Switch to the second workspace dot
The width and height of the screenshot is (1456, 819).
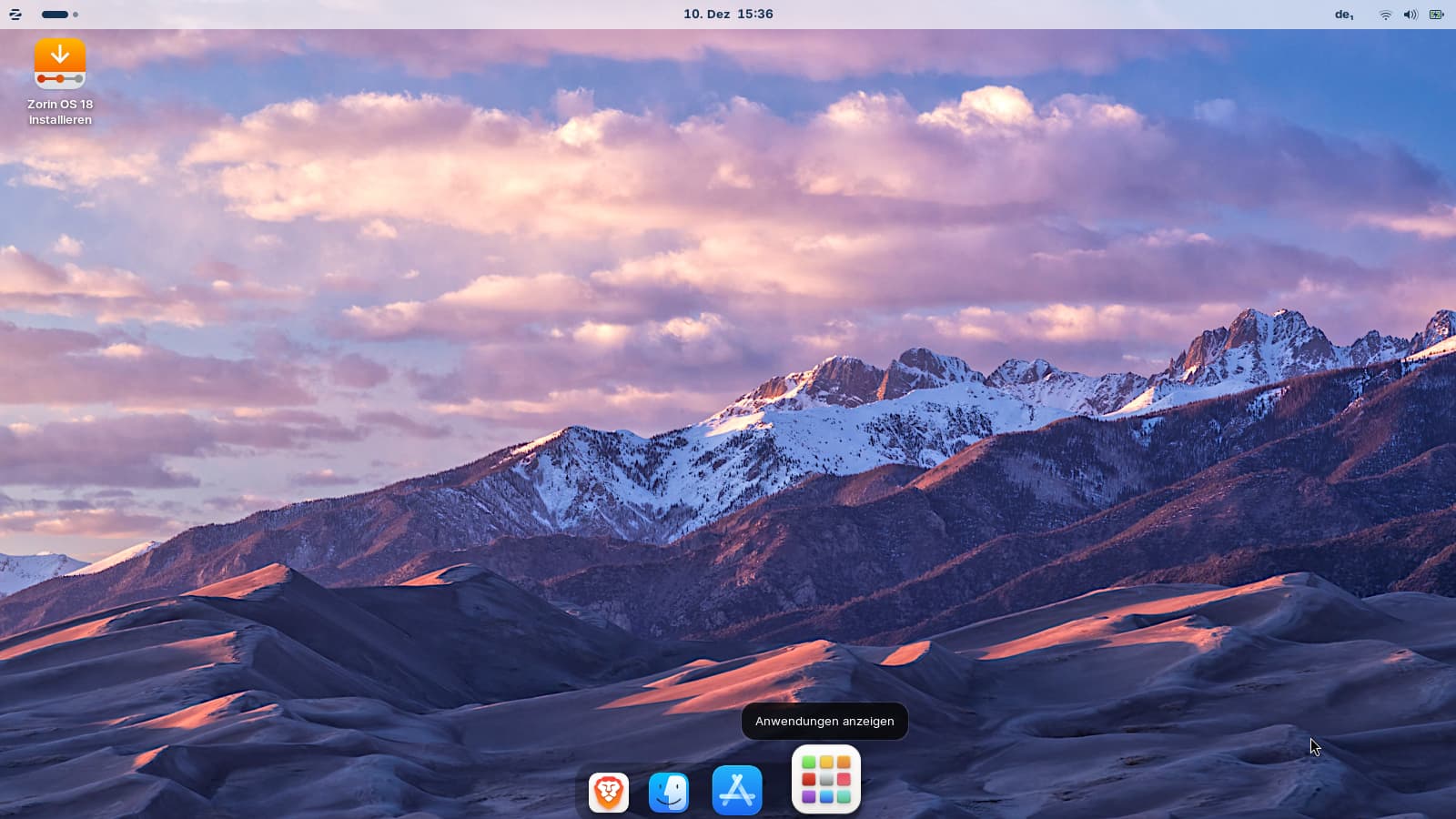coord(76,15)
